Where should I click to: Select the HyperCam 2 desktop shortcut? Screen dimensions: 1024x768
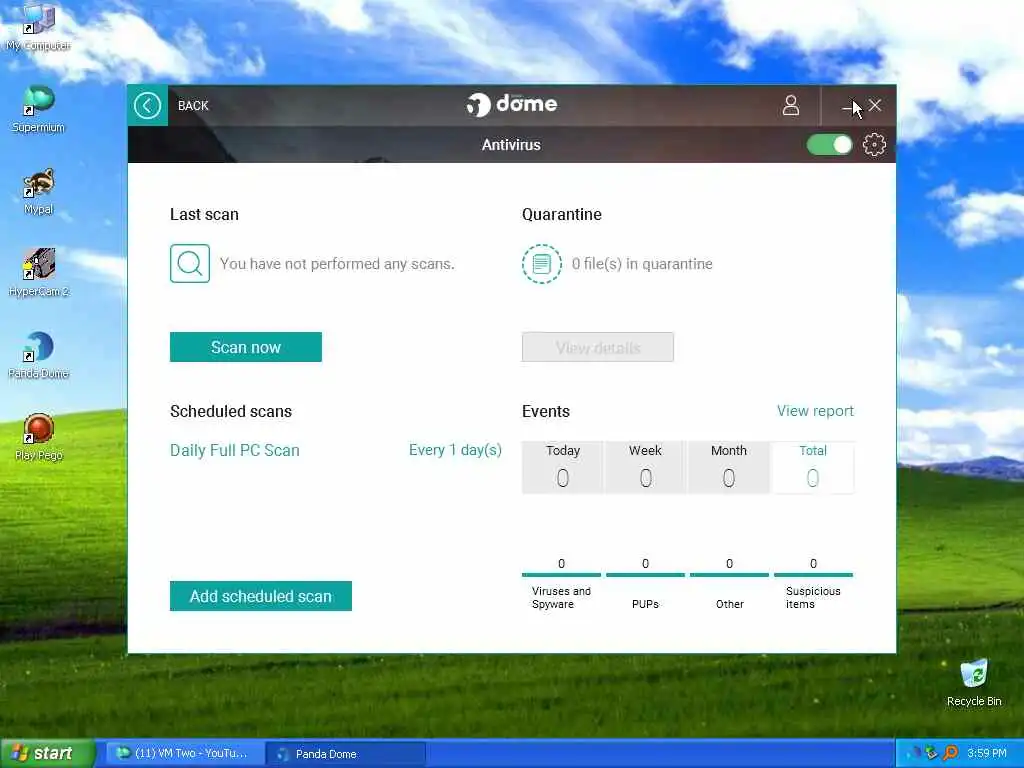point(38,274)
